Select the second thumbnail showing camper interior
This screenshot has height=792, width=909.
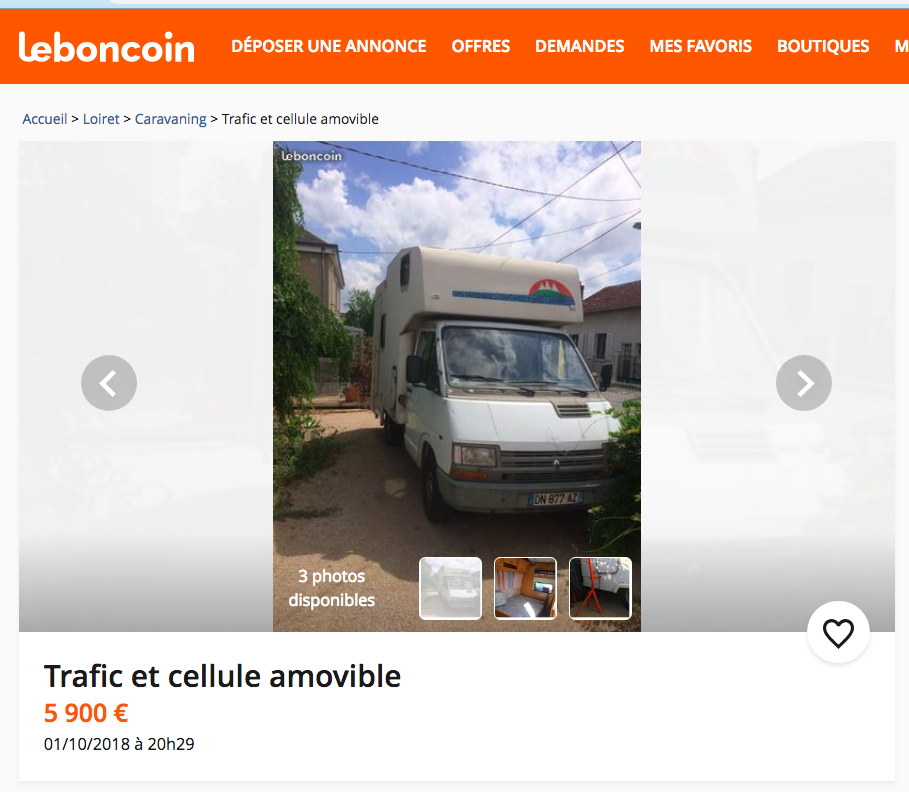pos(525,588)
